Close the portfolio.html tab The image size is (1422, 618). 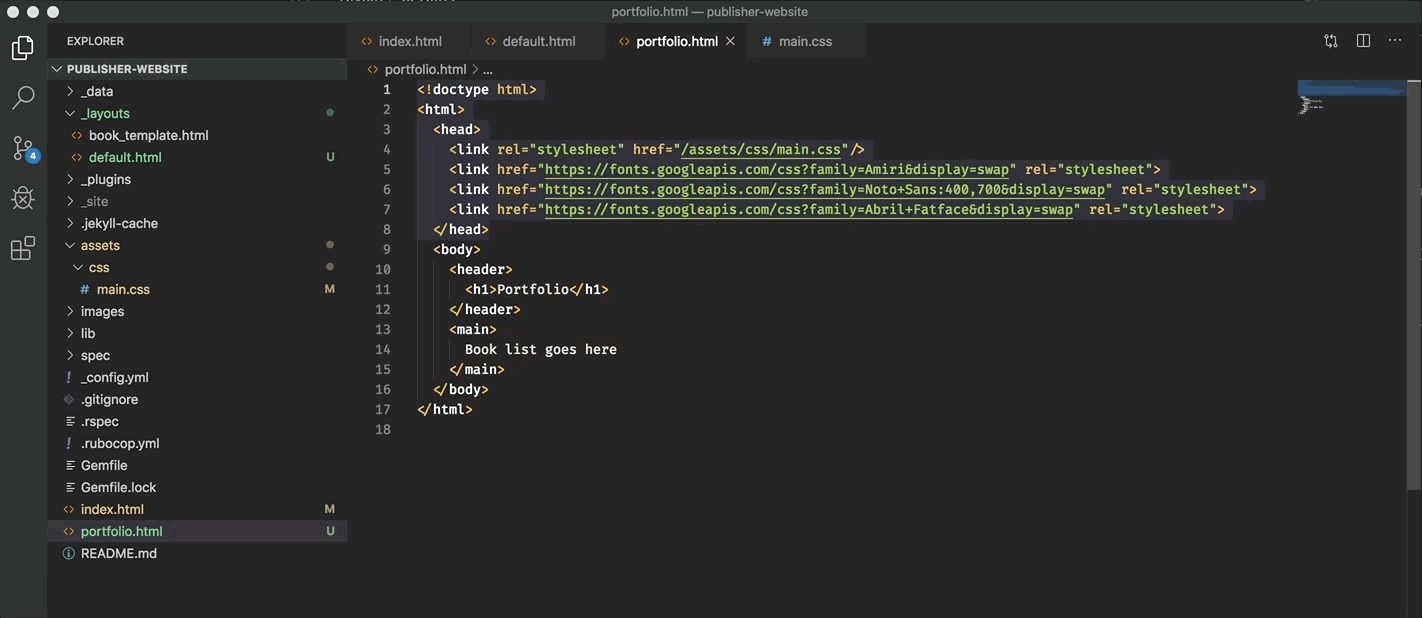[730, 41]
